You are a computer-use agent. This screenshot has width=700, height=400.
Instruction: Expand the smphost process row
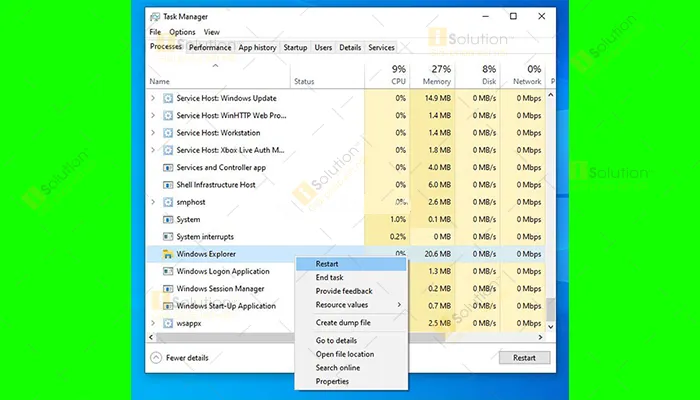(x=153, y=202)
